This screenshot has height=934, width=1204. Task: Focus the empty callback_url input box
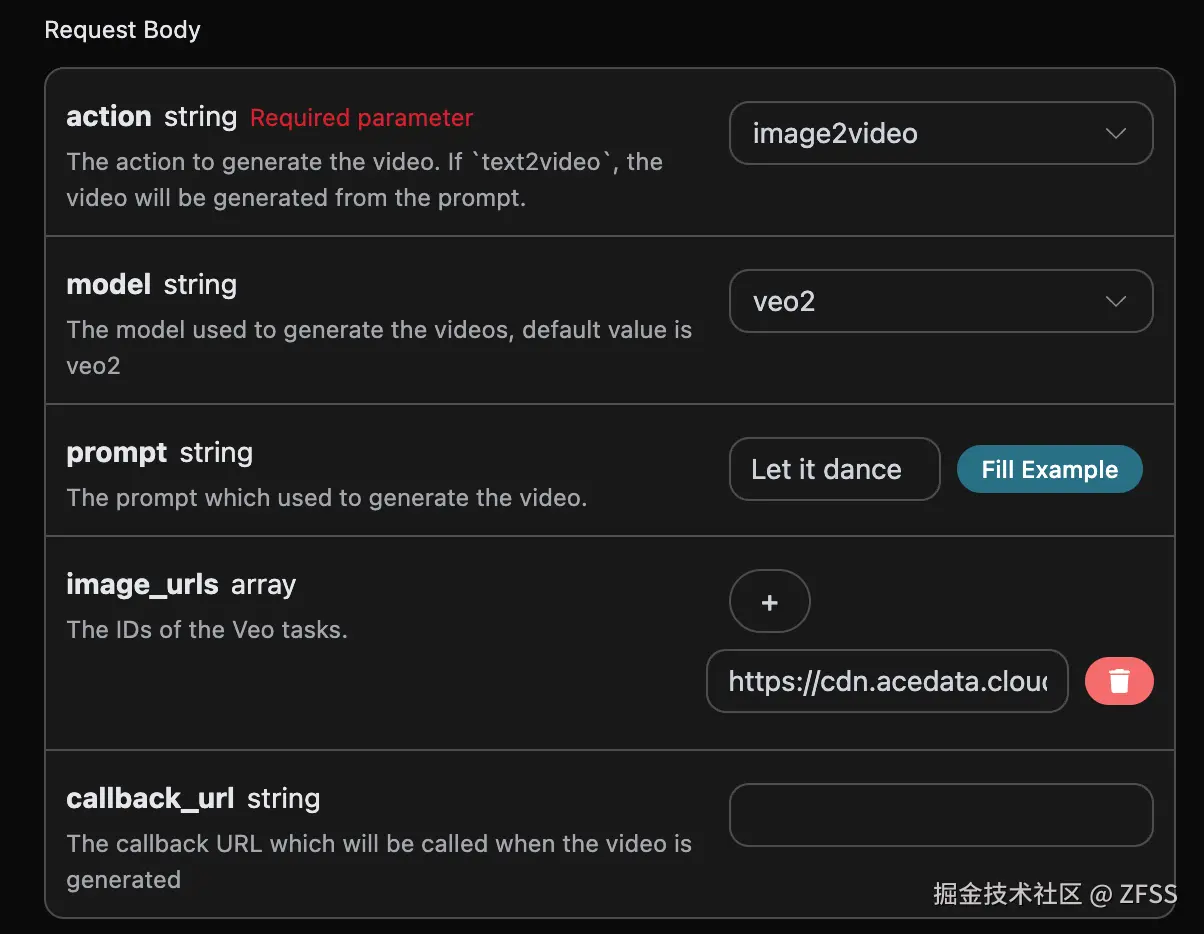click(x=940, y=815)
